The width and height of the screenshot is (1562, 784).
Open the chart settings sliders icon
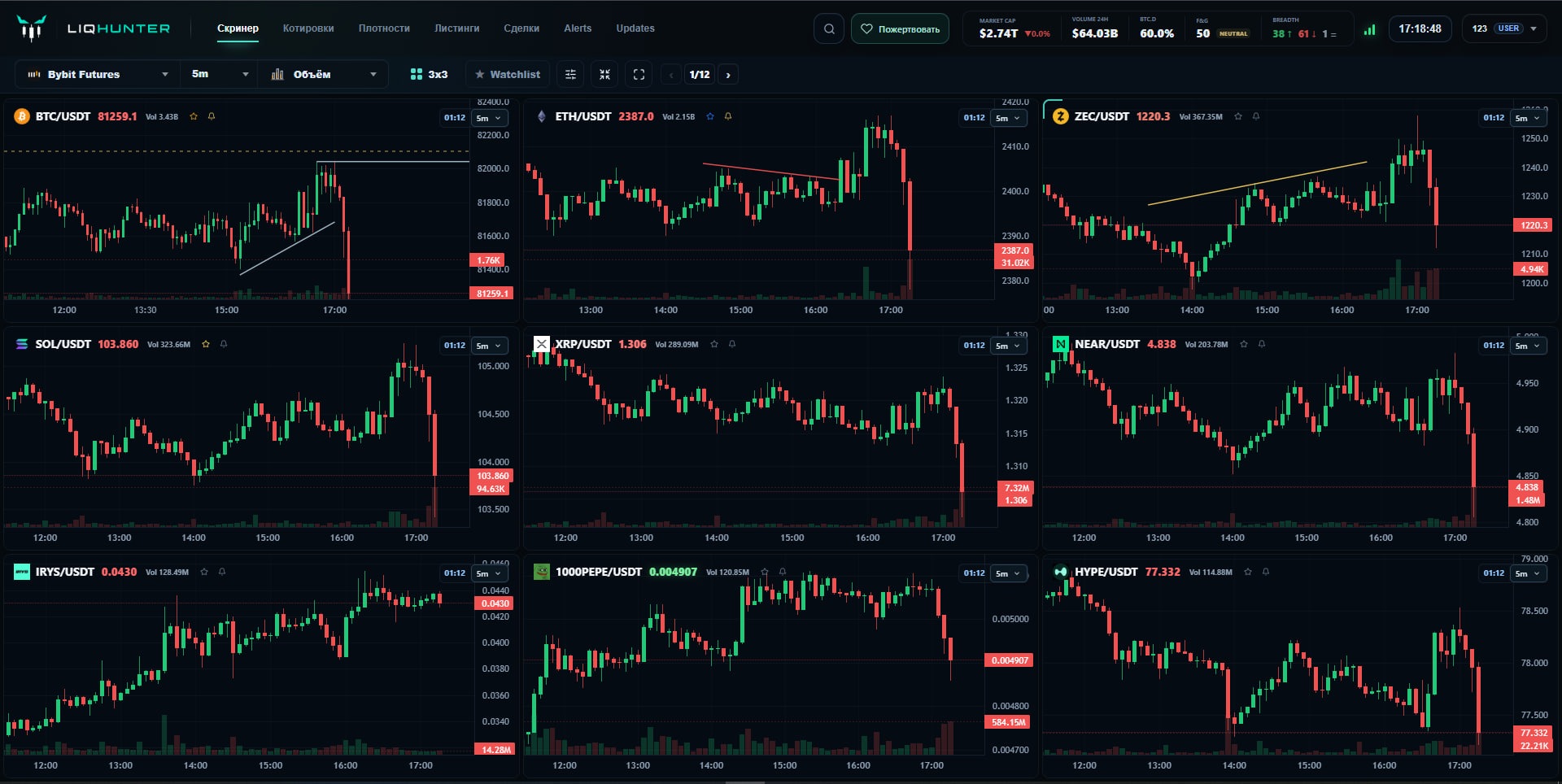pos(570,74)
